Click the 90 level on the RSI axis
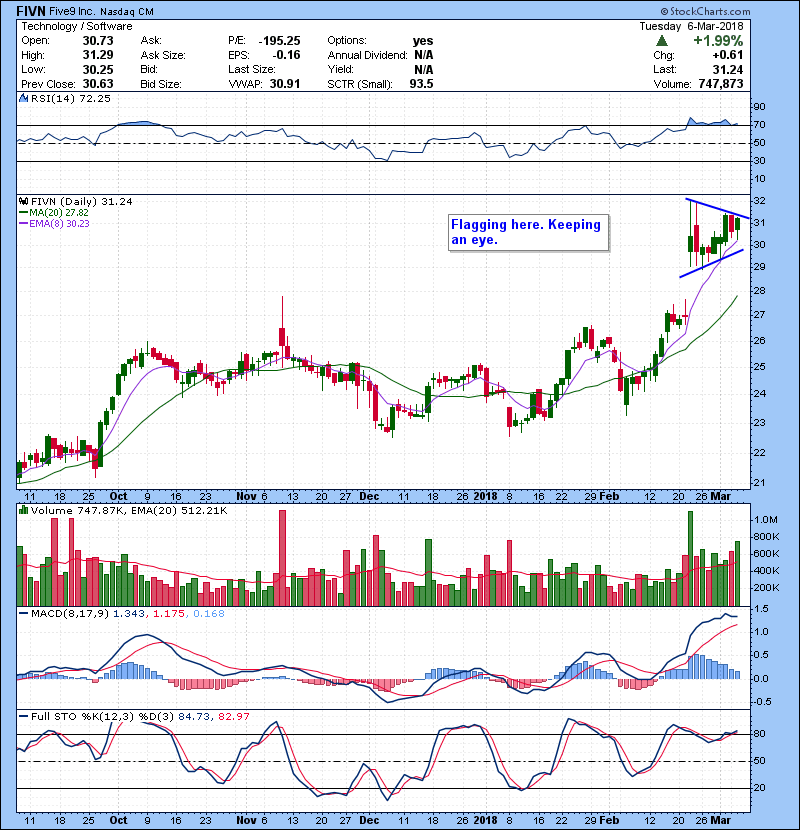800x830 pixels. coord(759,107)
